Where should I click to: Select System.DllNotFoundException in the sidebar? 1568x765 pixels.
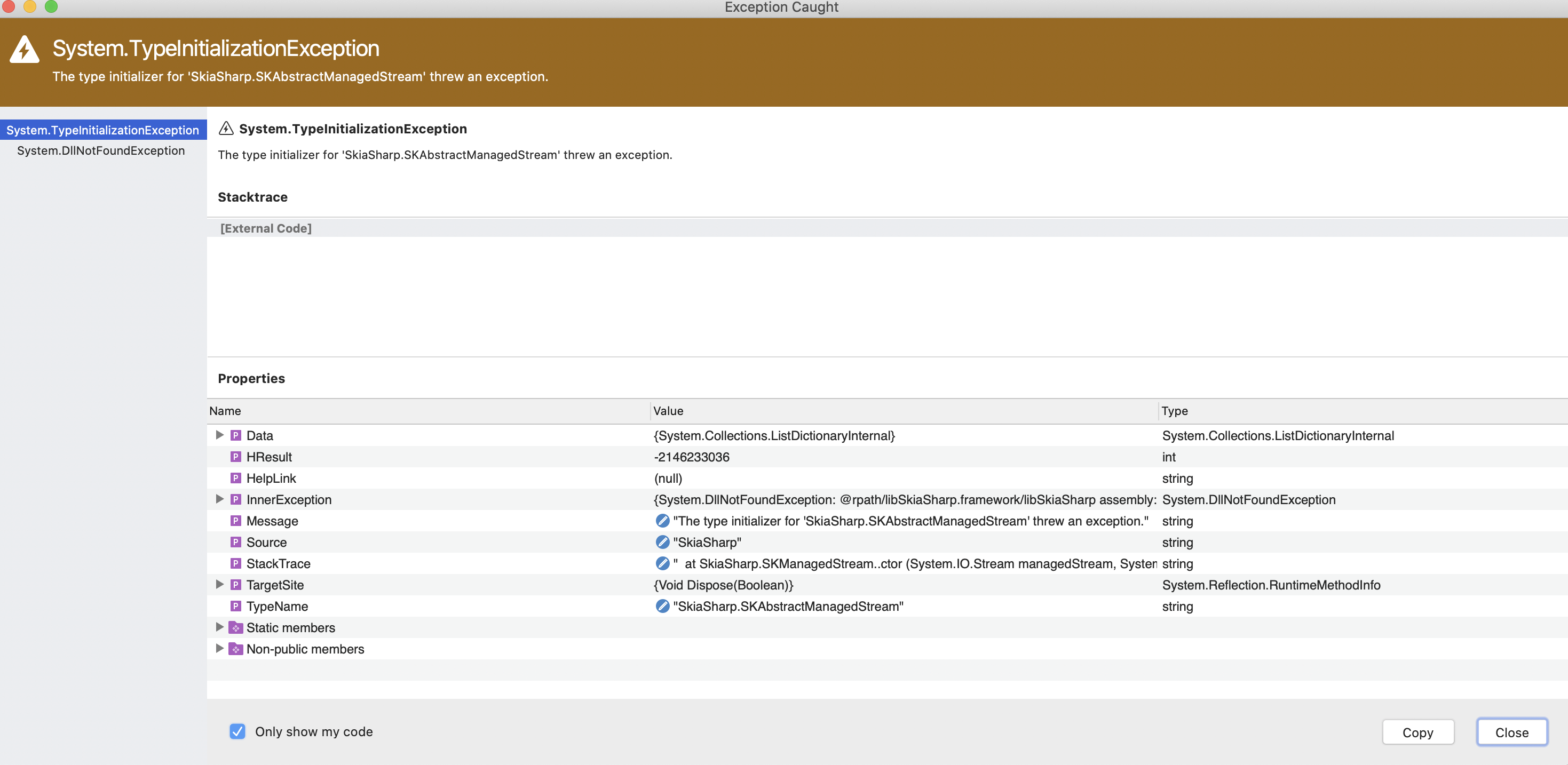101,150
